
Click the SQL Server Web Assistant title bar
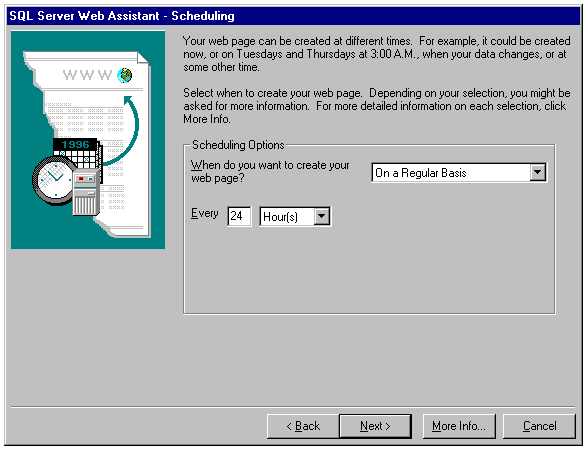pos(294,16)
